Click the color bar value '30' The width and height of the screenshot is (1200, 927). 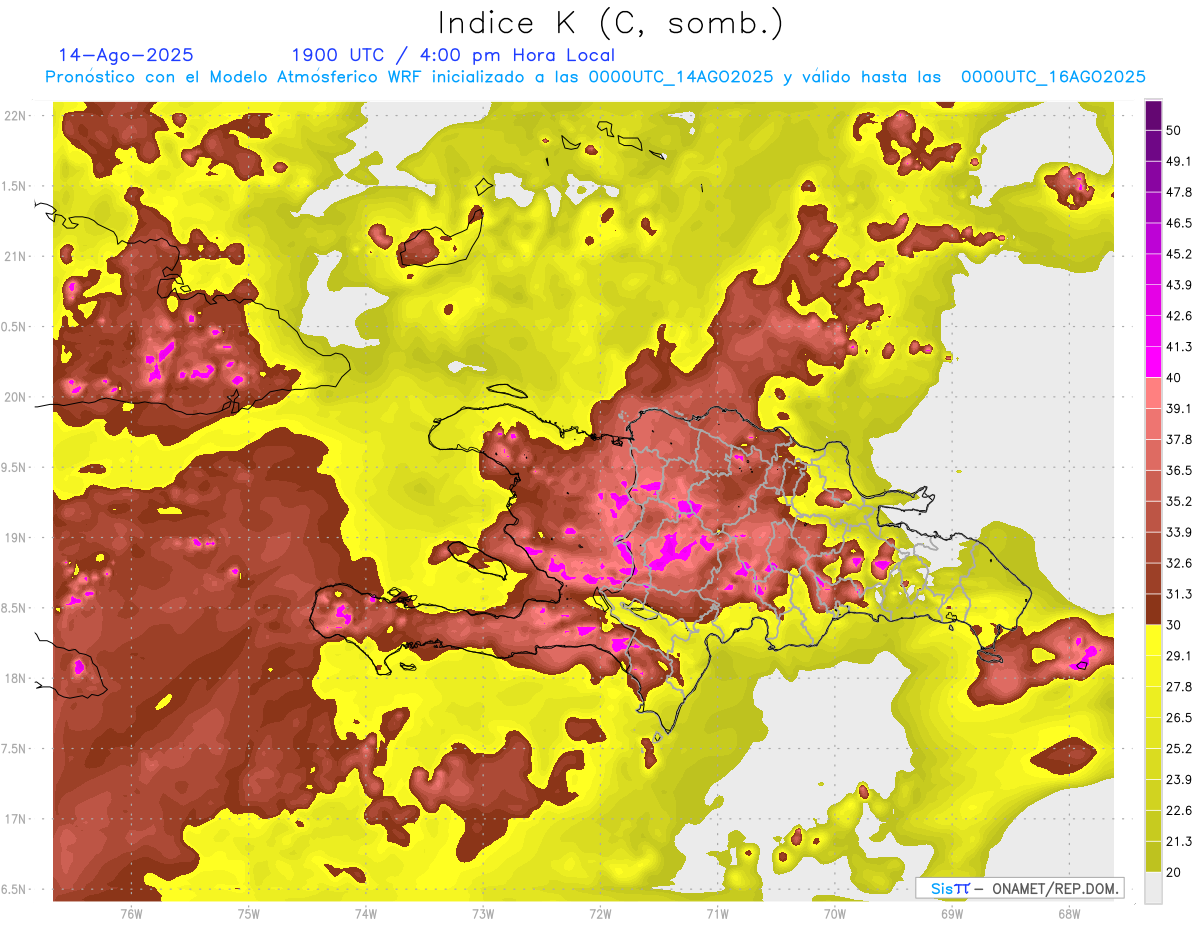1175,625
